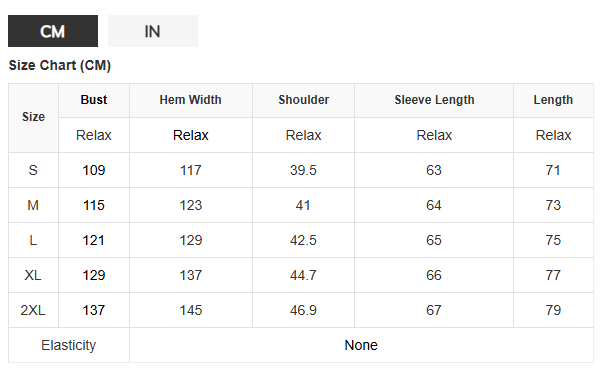Select the S size row label
Viewport: 604px width, 374px height.
click(x=34, y=170)
